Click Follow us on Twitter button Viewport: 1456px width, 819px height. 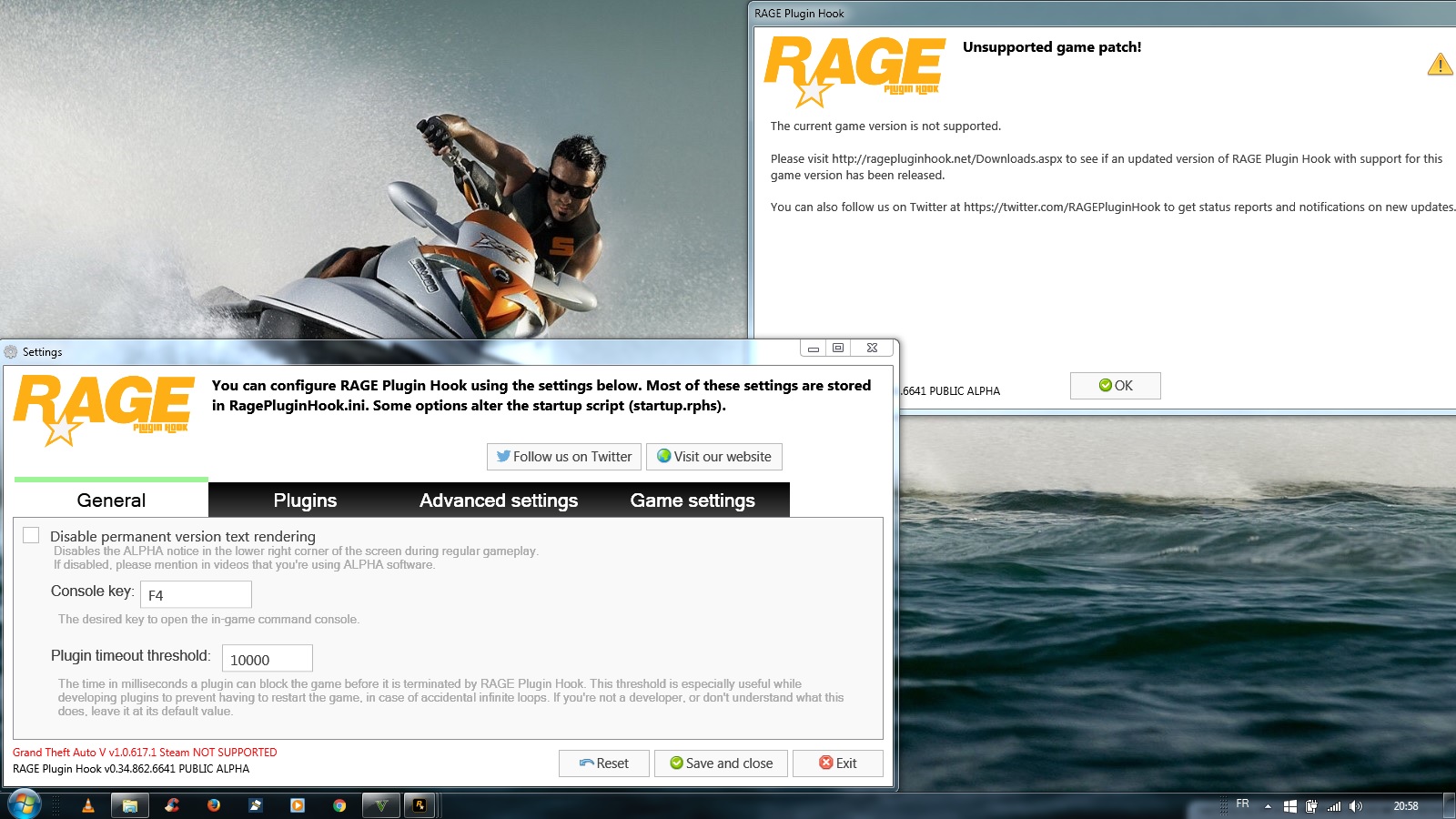click(564, 457)
